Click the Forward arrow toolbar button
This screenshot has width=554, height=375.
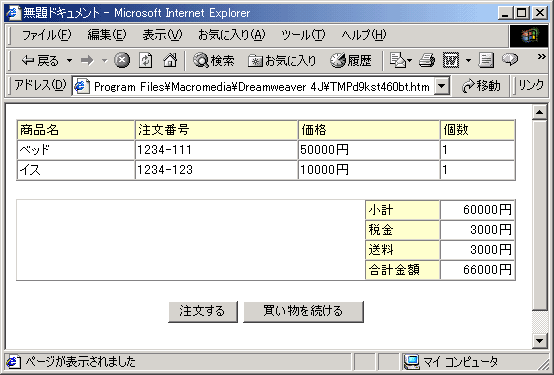[87, 61]
